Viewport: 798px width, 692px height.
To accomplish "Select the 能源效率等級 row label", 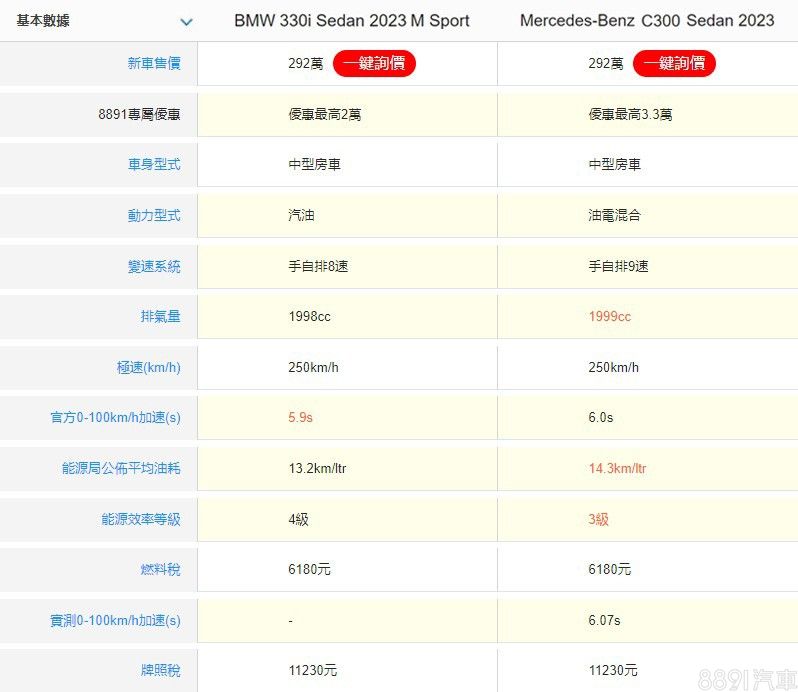I will coord(141,519).
